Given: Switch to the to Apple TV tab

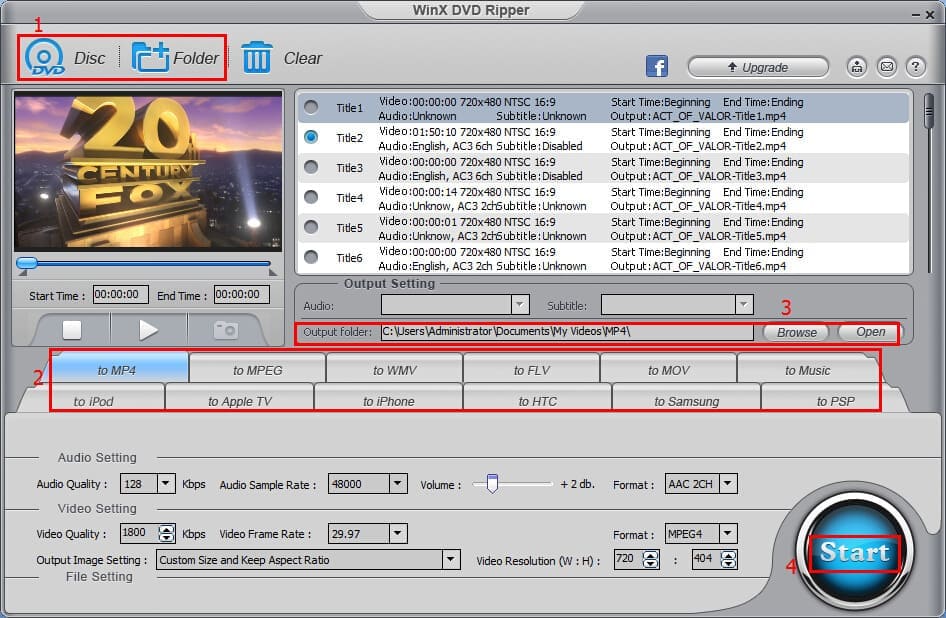Looking at the screenshot, I should (x=240, y=400).
